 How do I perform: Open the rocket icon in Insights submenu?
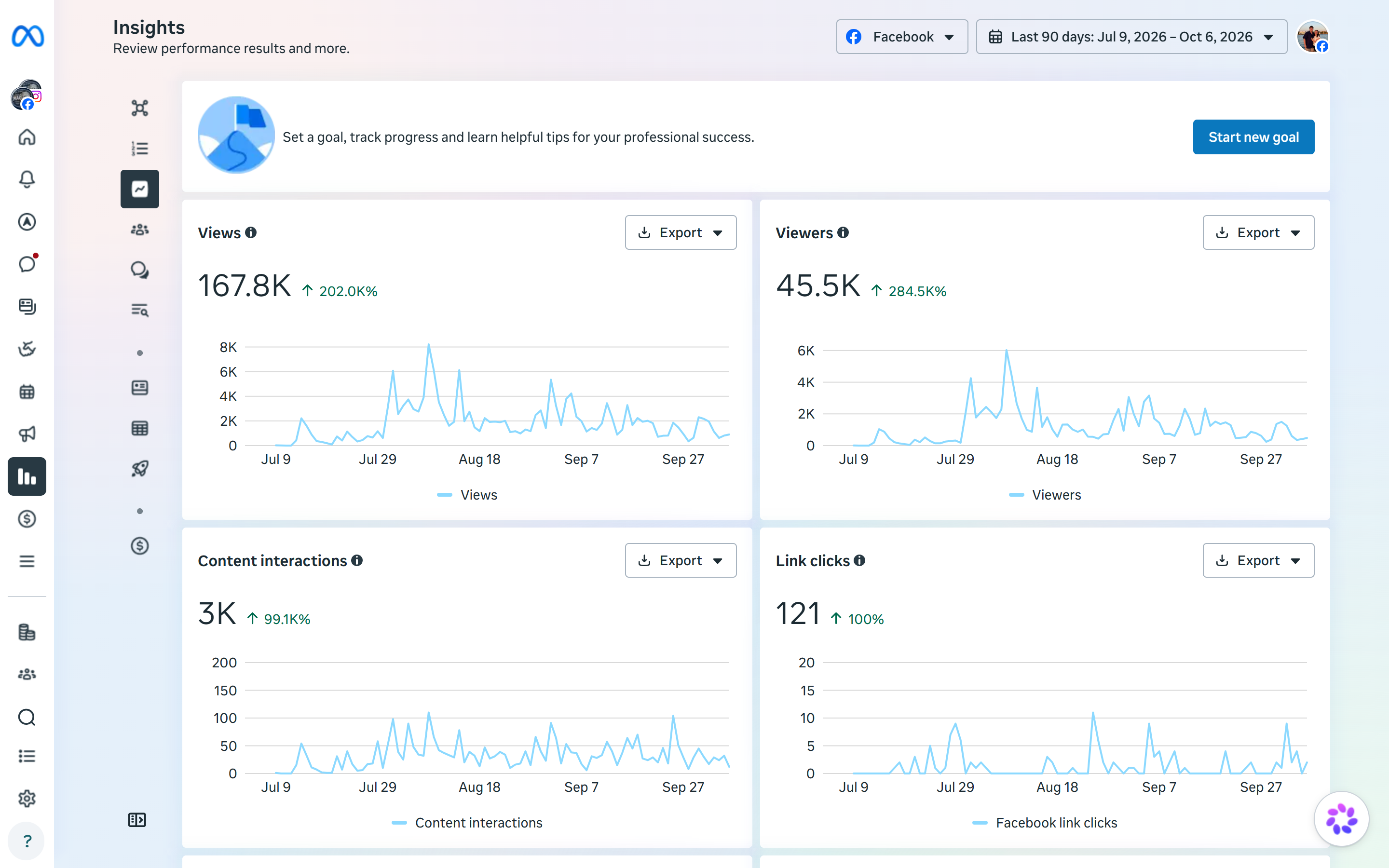tap(139, 469)
